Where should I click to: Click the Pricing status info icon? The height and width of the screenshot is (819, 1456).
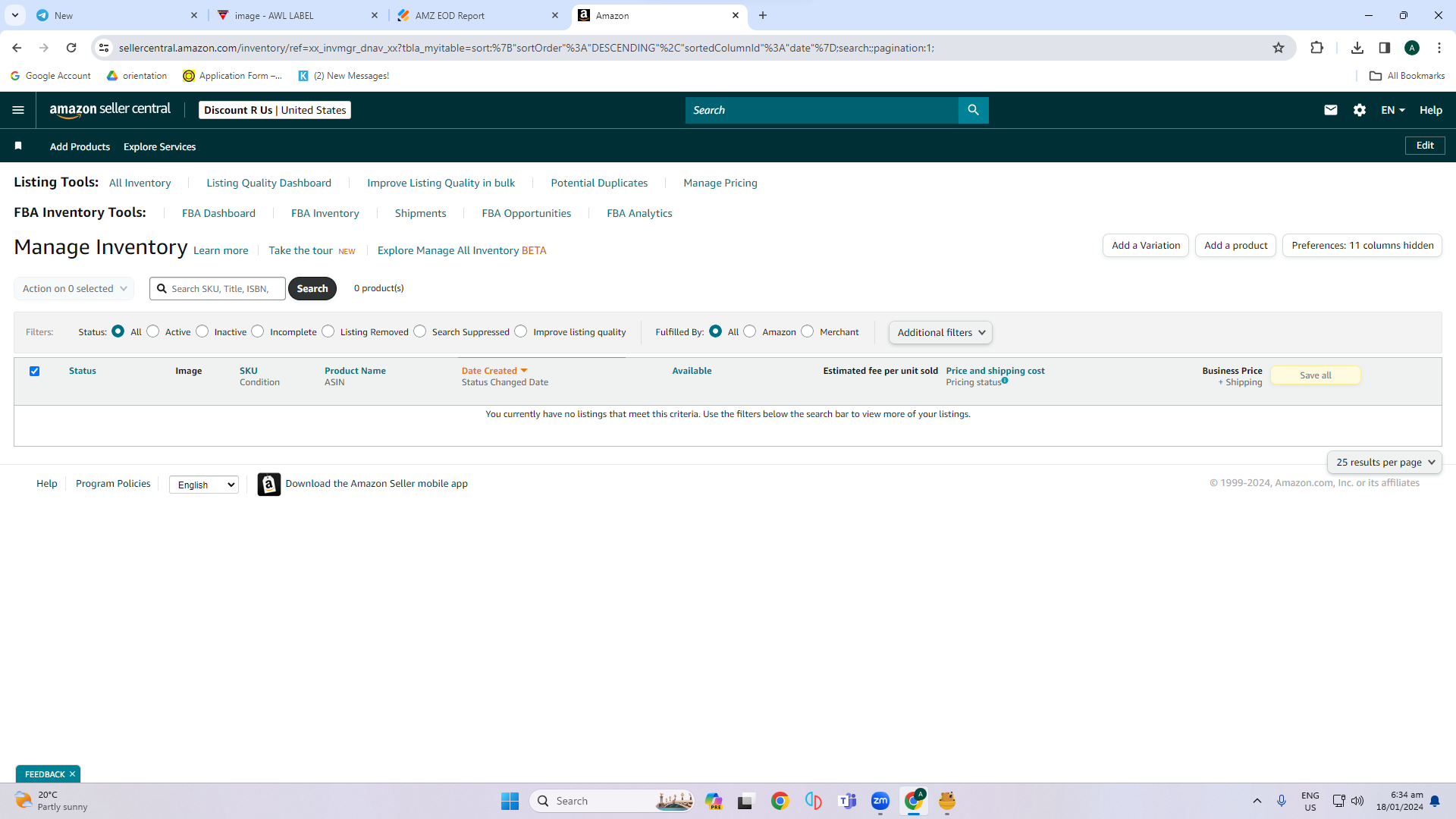click(1005, 381)
